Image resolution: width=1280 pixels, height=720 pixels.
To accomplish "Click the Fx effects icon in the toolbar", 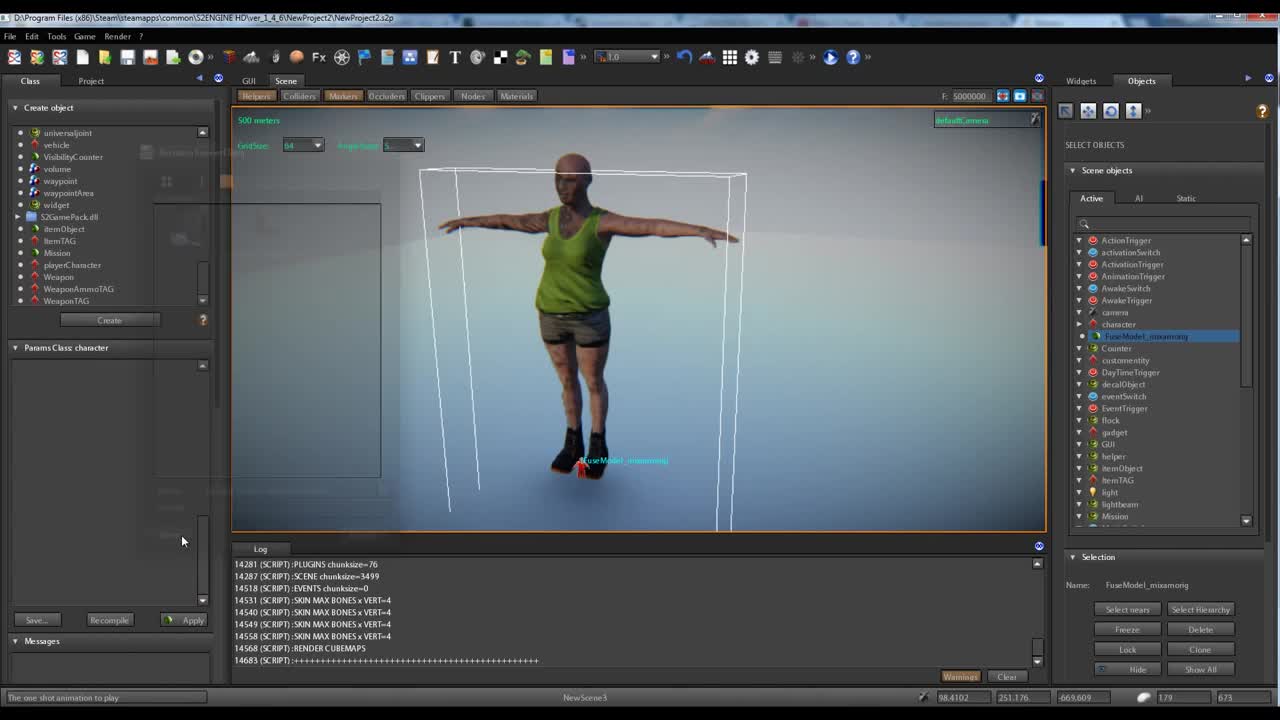I will point(320,57).
